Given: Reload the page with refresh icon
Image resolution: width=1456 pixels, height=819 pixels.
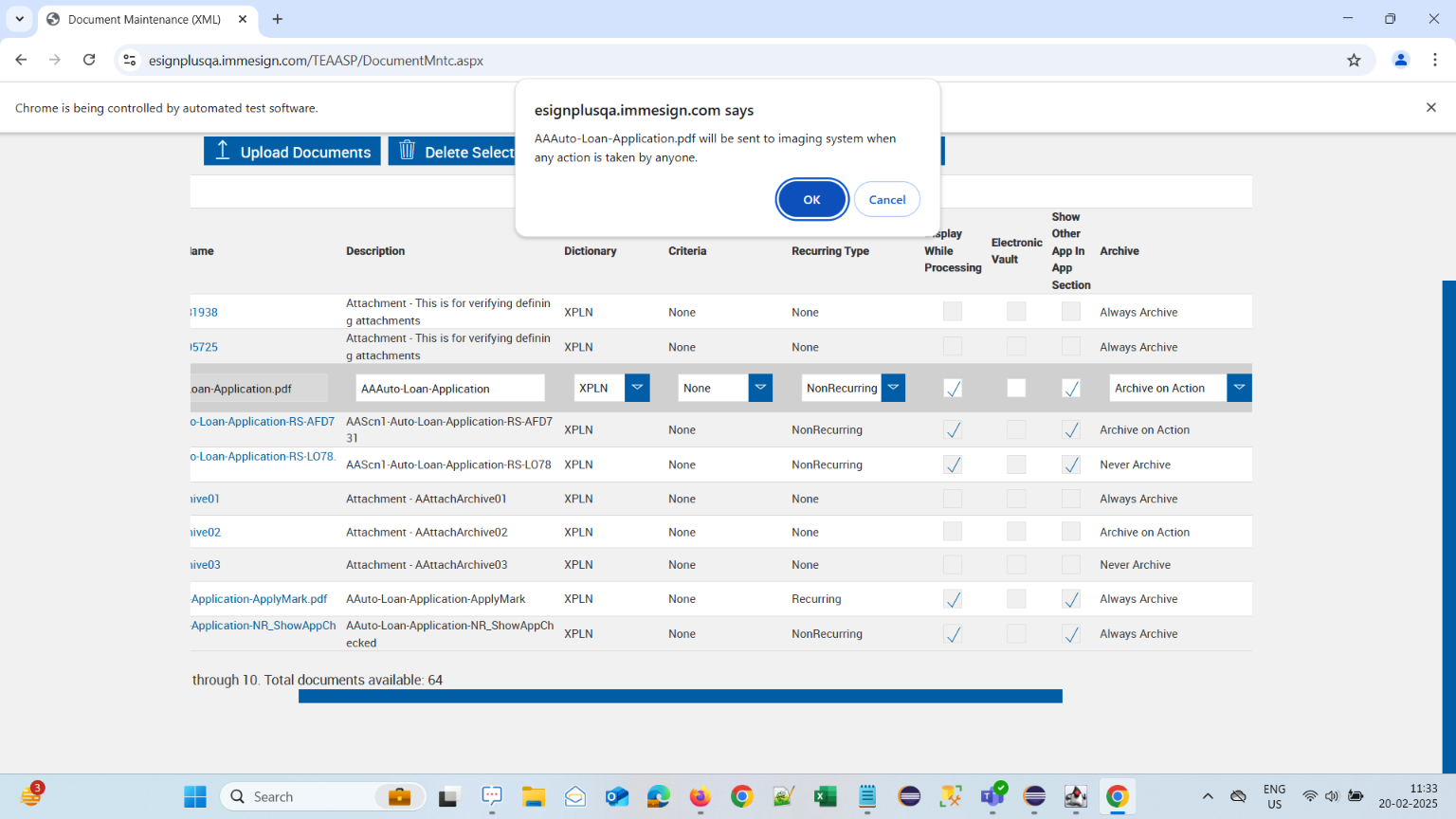Looking at the screenshot, I should (x=89, y=60).
